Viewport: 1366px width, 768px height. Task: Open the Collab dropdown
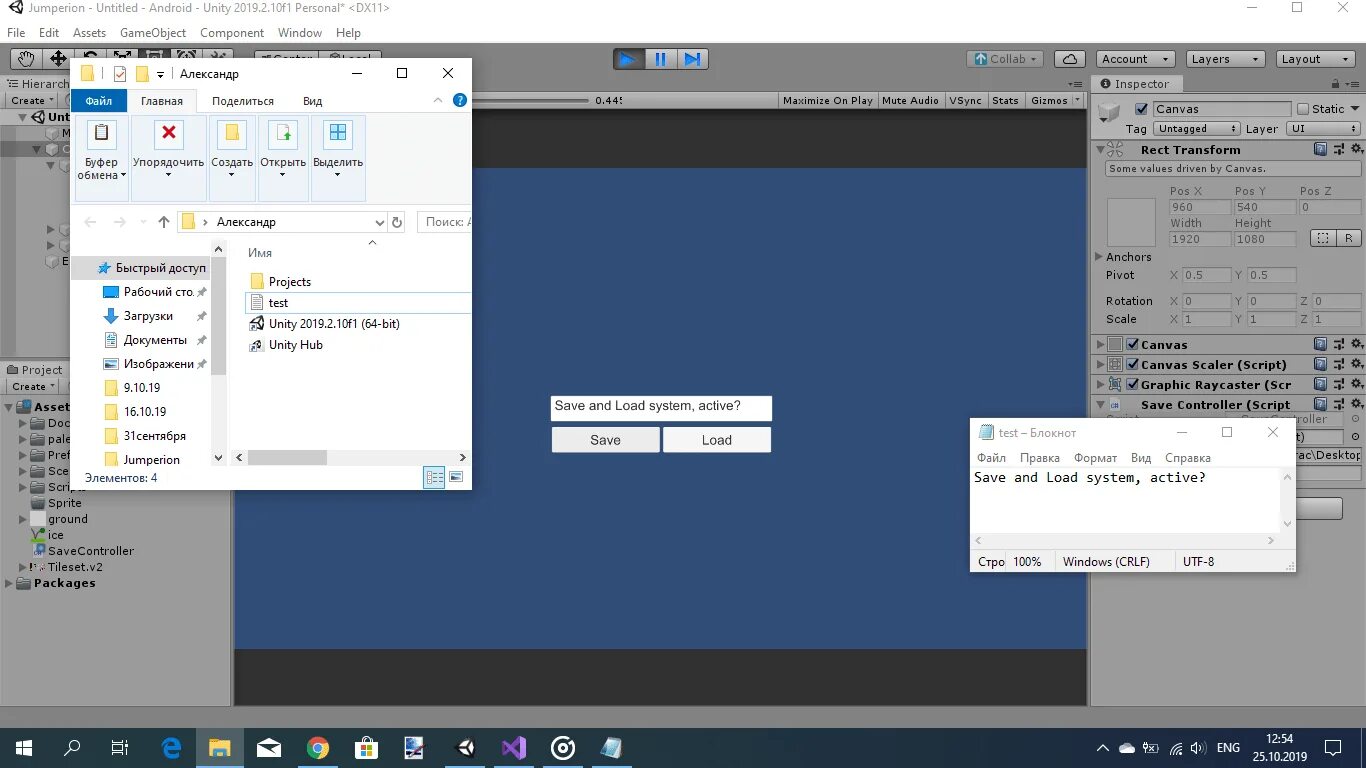[1006, 59]
